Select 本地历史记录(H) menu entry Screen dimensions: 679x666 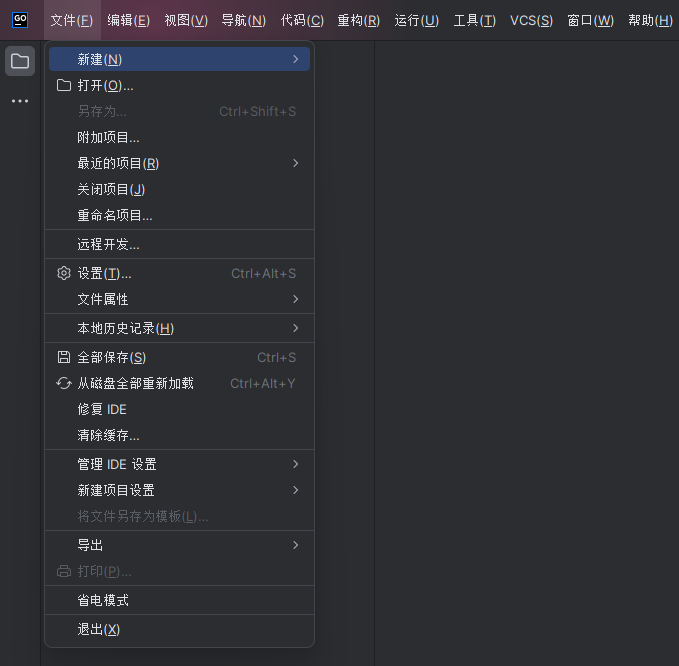pos(179,328)
